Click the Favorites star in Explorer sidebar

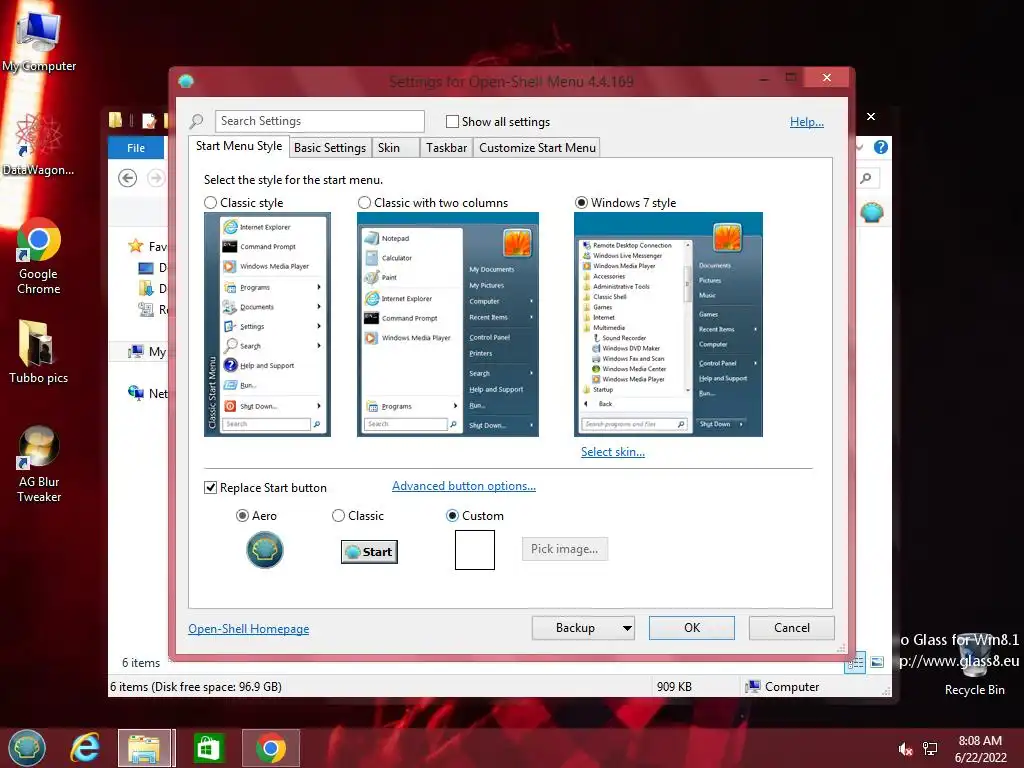136,246
